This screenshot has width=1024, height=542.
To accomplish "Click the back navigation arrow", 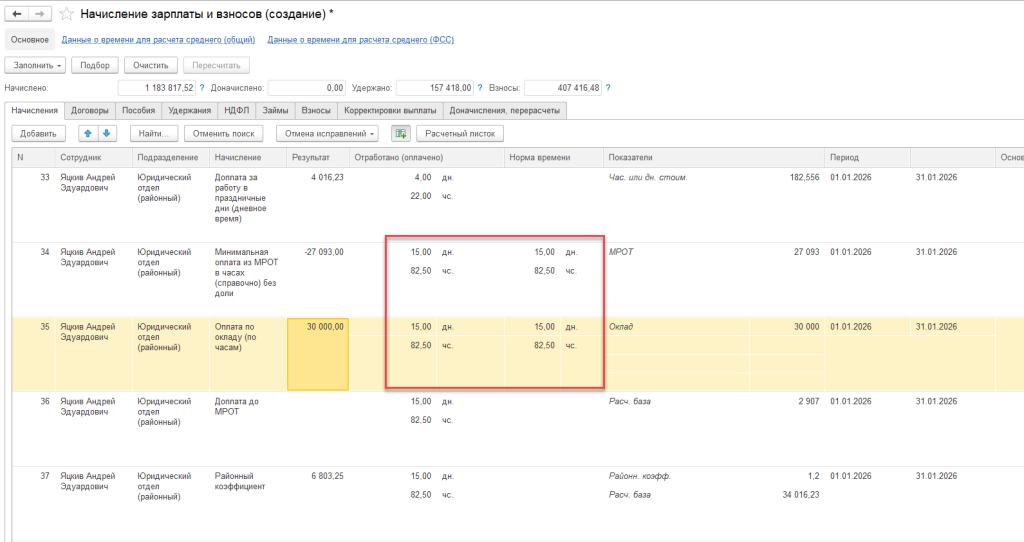I will [17, 14].
